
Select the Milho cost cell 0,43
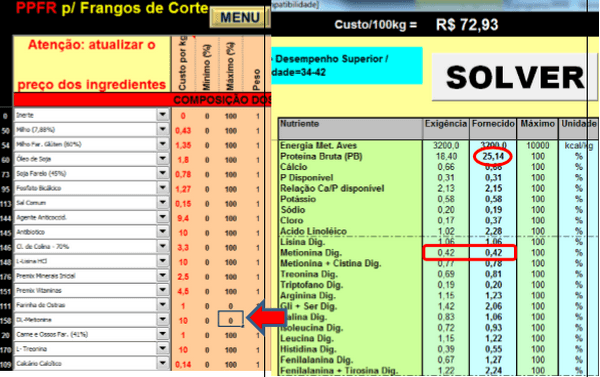pyautogui.click(x=183, y=131)
